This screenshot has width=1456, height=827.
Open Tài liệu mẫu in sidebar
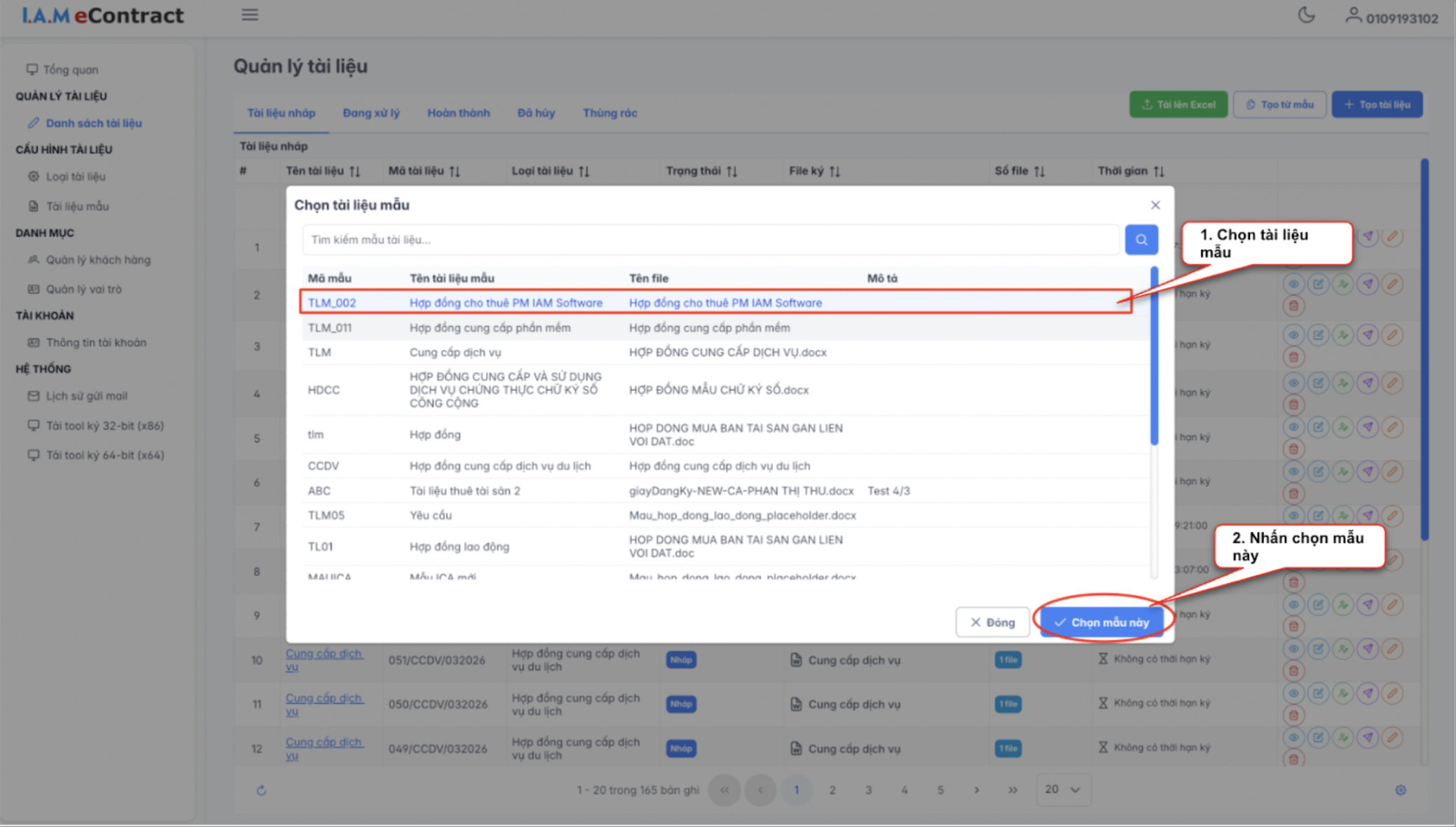tap(77, 206)
